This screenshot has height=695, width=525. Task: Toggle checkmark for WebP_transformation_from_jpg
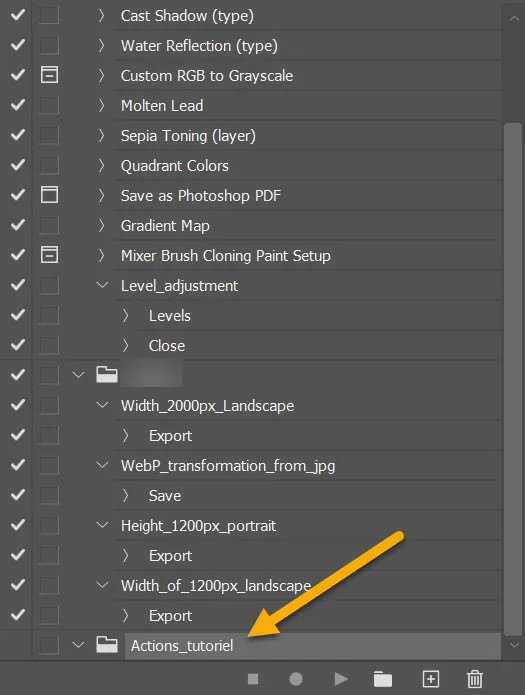click(x=18, y=465)
